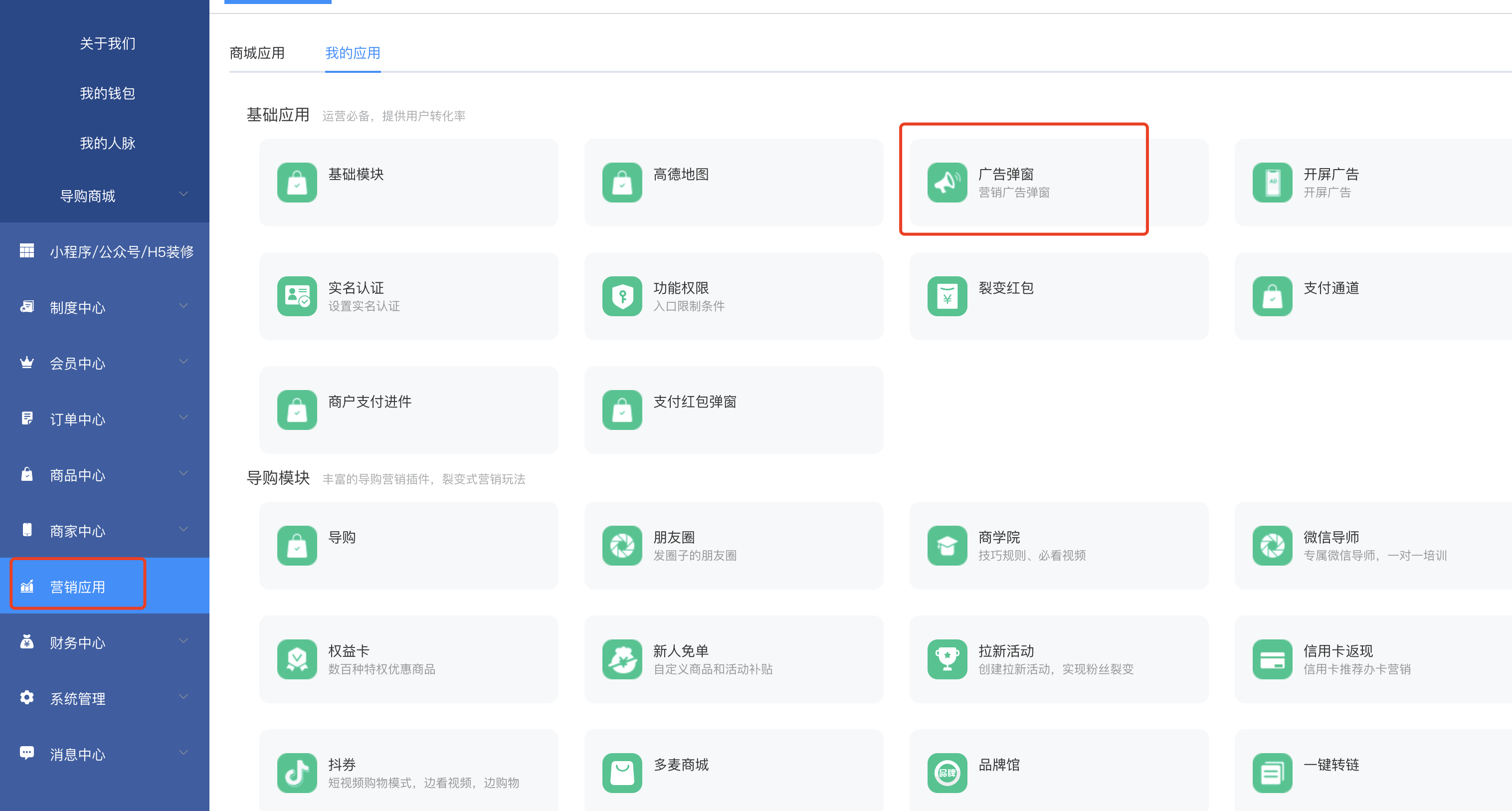Click the 开屏广告 card title
1512x811 pixels.
click(x=1331, y=175)
